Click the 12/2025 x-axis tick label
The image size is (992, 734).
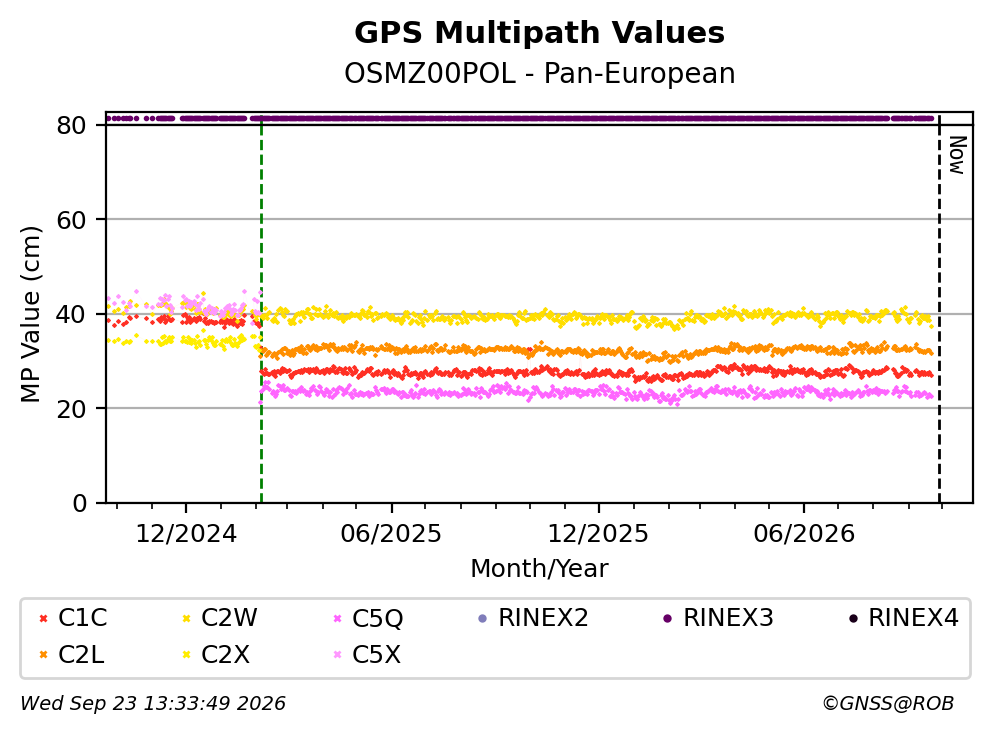pos(598,533)
